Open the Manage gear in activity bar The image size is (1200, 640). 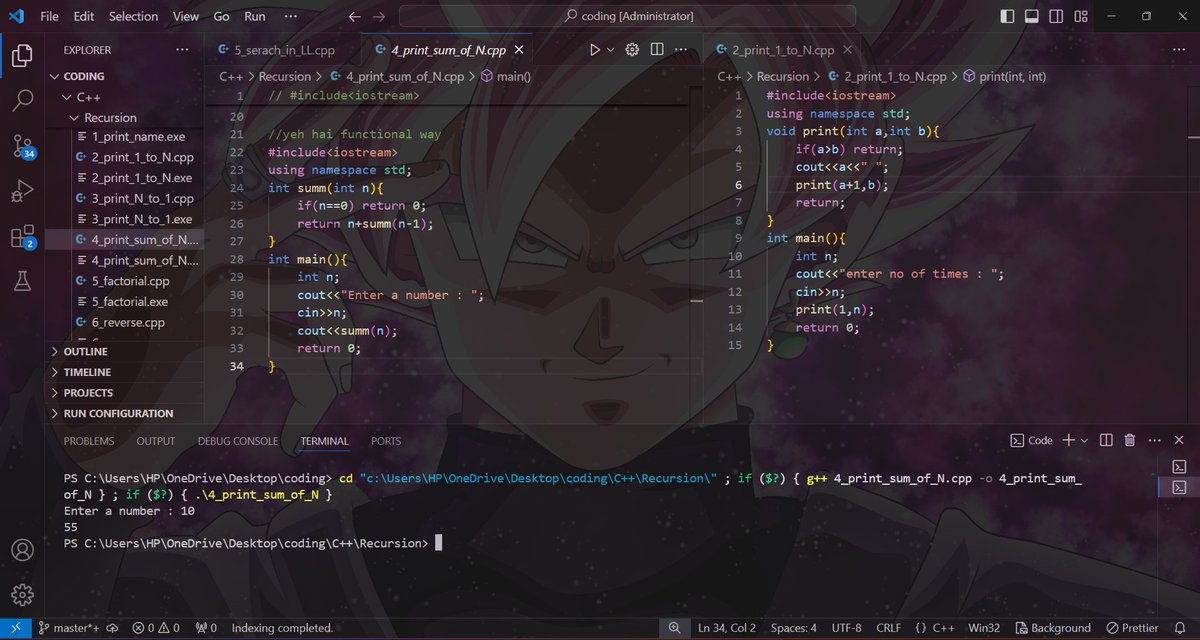(22, 596)
